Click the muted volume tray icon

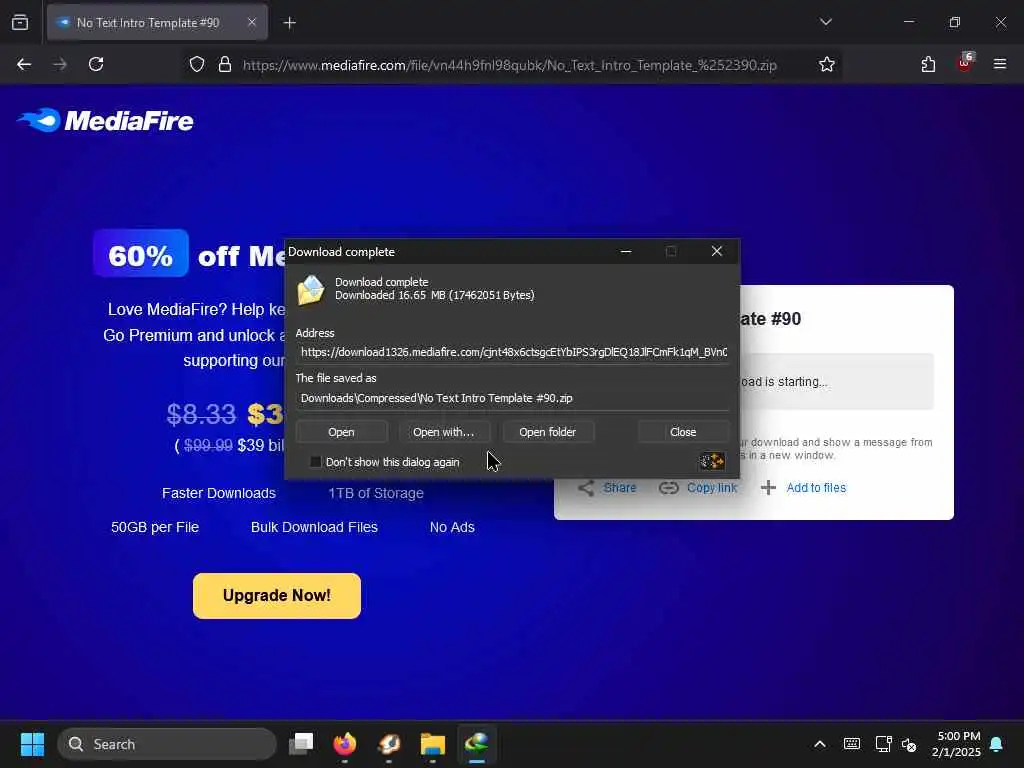pyautogui.click(x=909, y=744)
